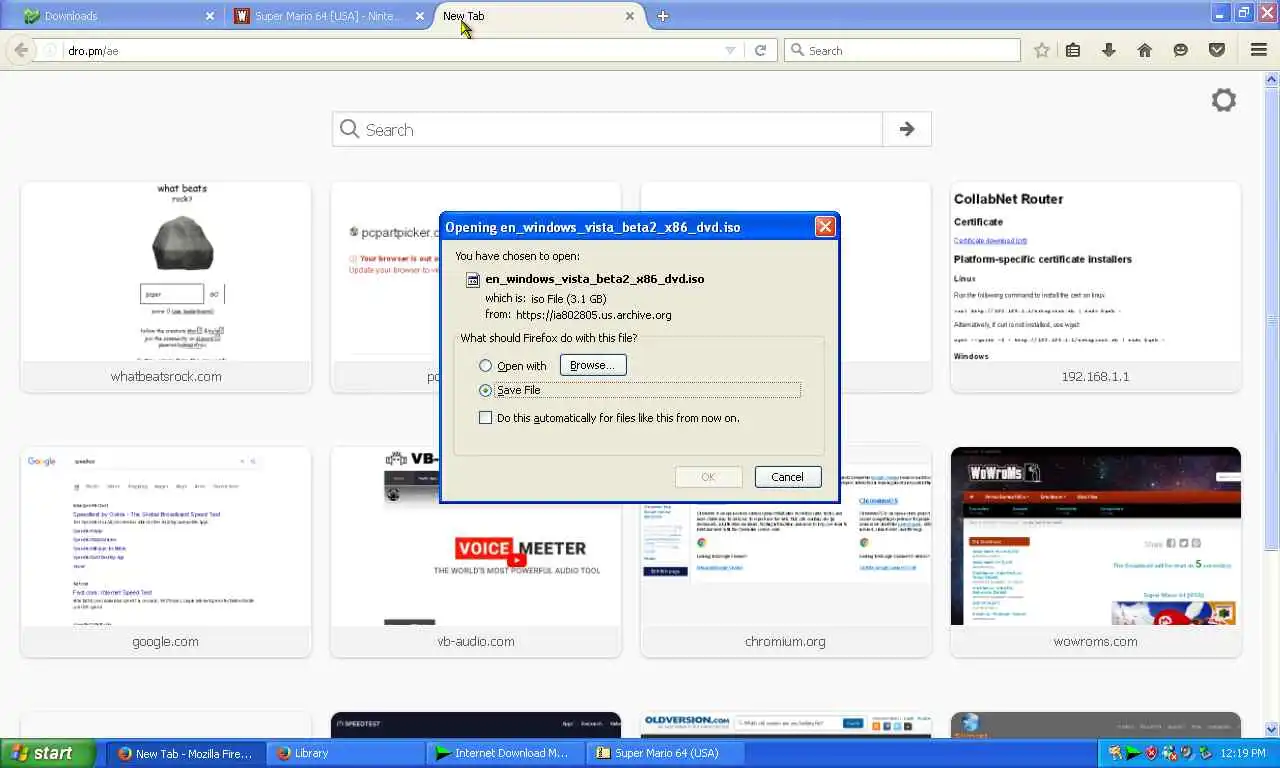Image resolution: width=1280 pixels, height=768 pixels.
Task: Click the red security shield tray icon
Action: tap(1151, 753)
